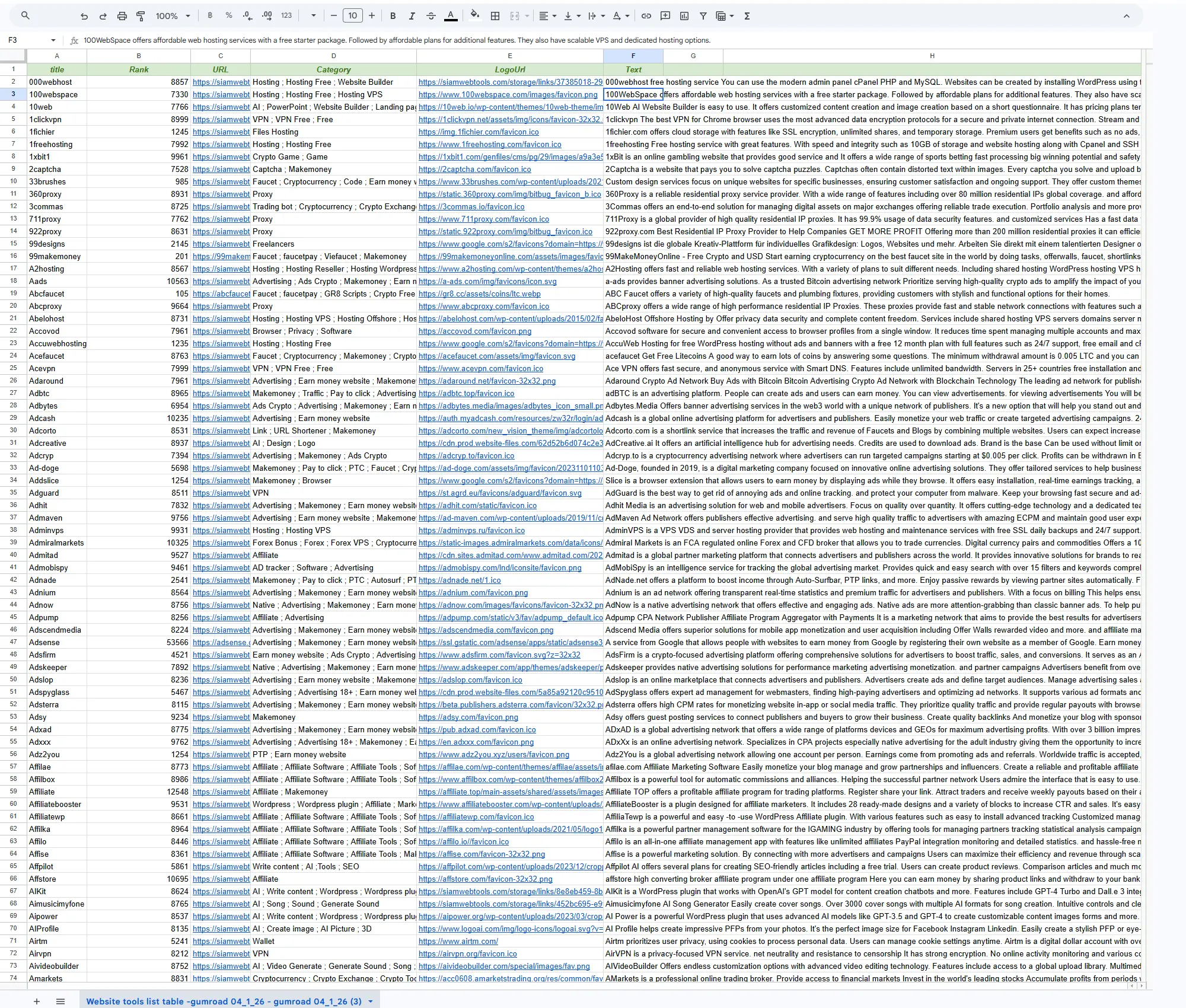
Task: Open the functions sigma menu
Action: 747,16
